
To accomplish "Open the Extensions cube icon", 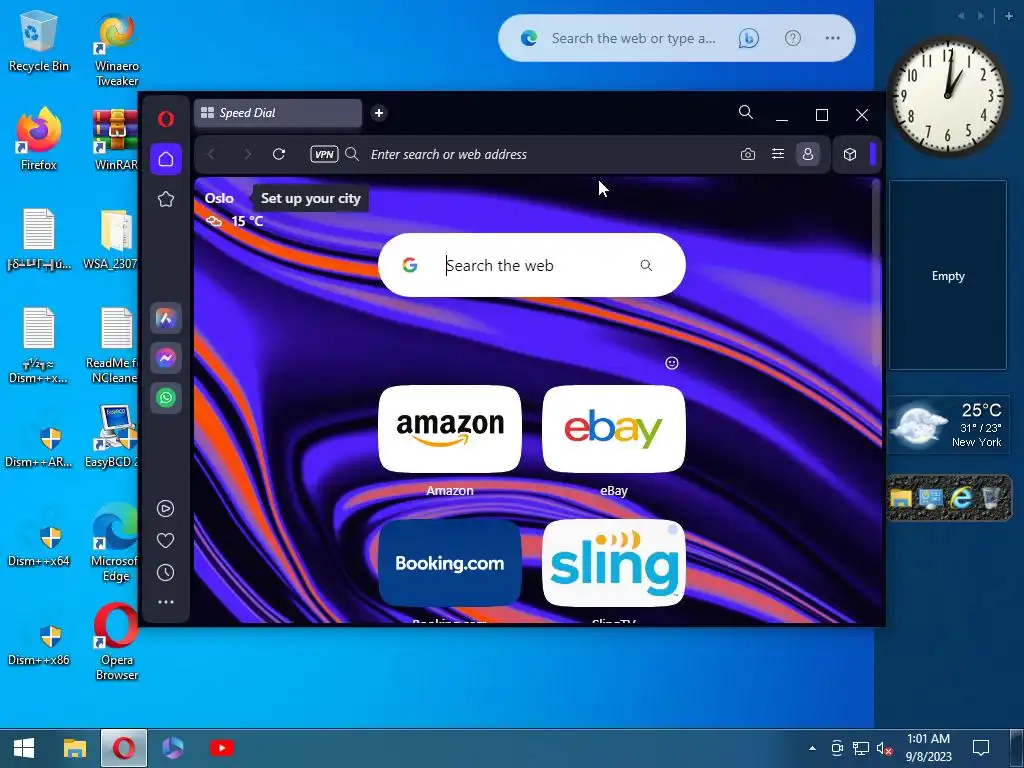I will (850, 154).
